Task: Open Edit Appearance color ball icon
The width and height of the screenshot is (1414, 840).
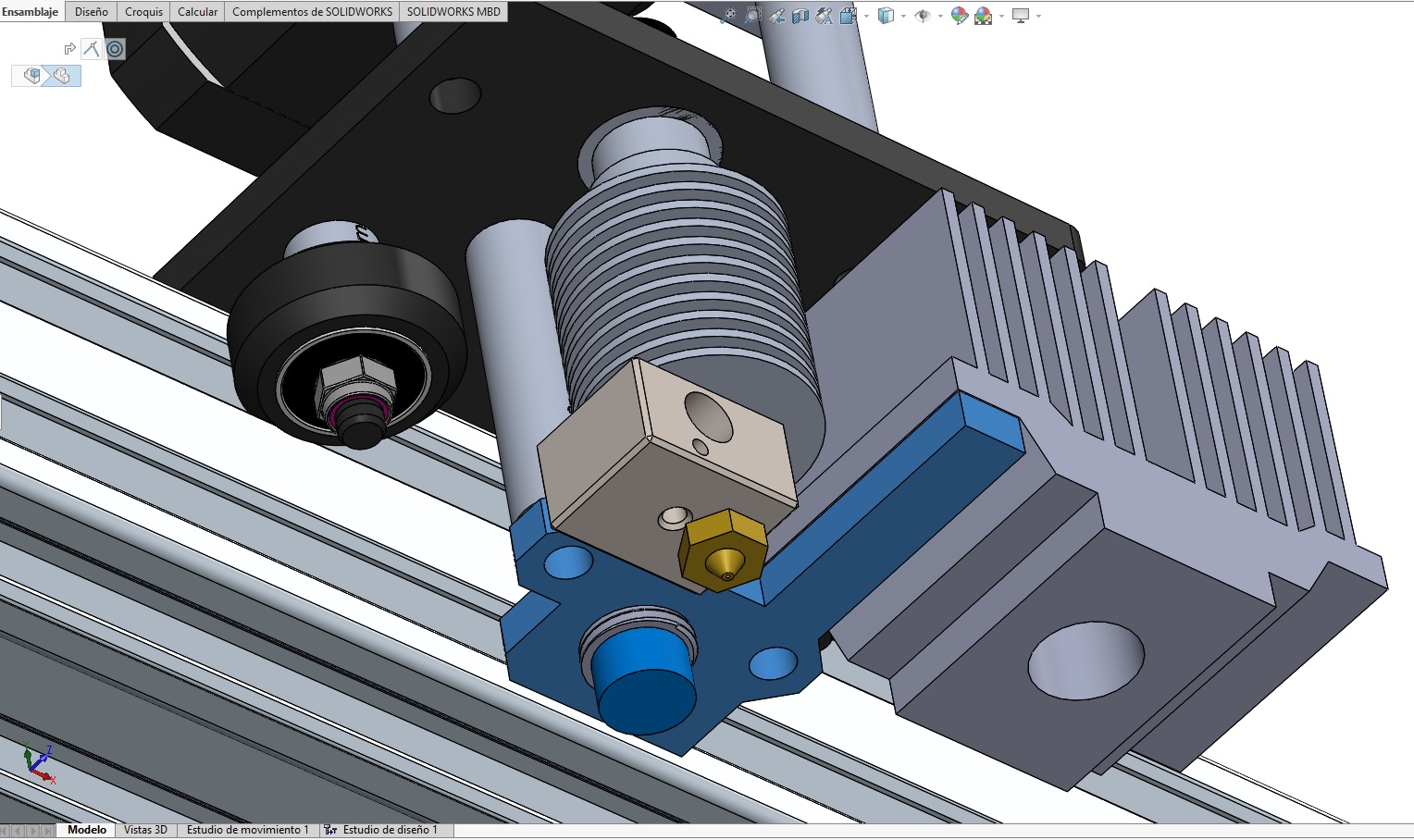Action: click(x=960, y=16)
